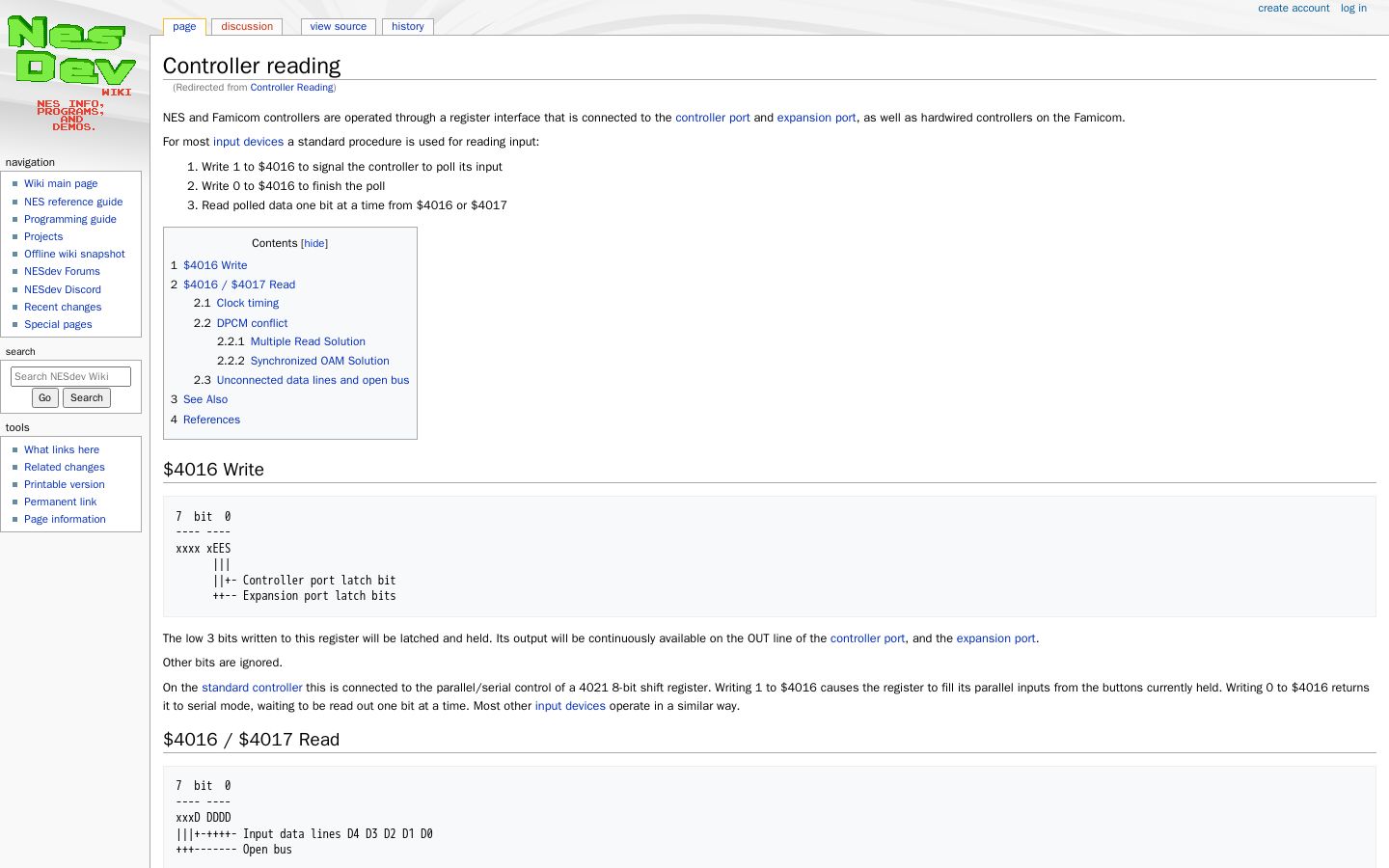The width and height of the screenshot is (1389, 868).
Task: Open What links here tool
Action: coord(62,449)
